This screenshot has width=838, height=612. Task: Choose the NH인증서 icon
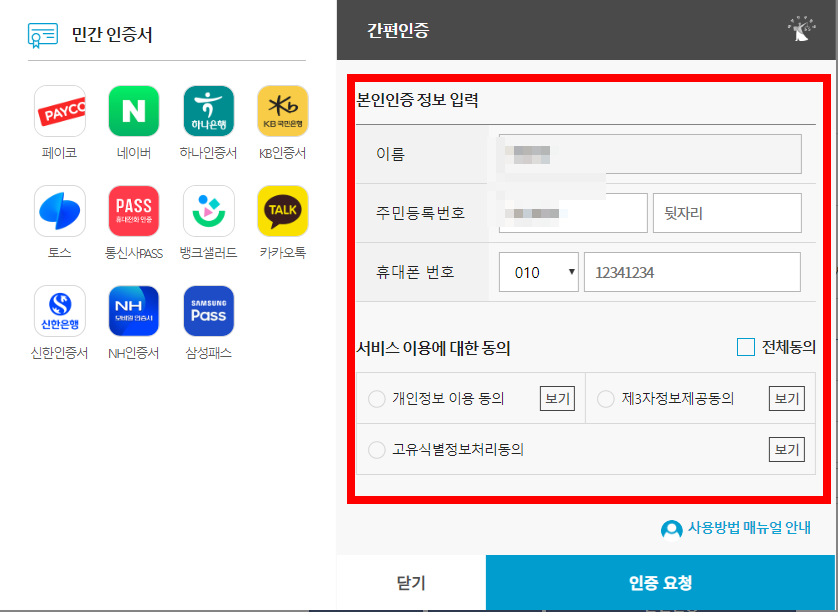pyautogui.click(x=134, y=310)
